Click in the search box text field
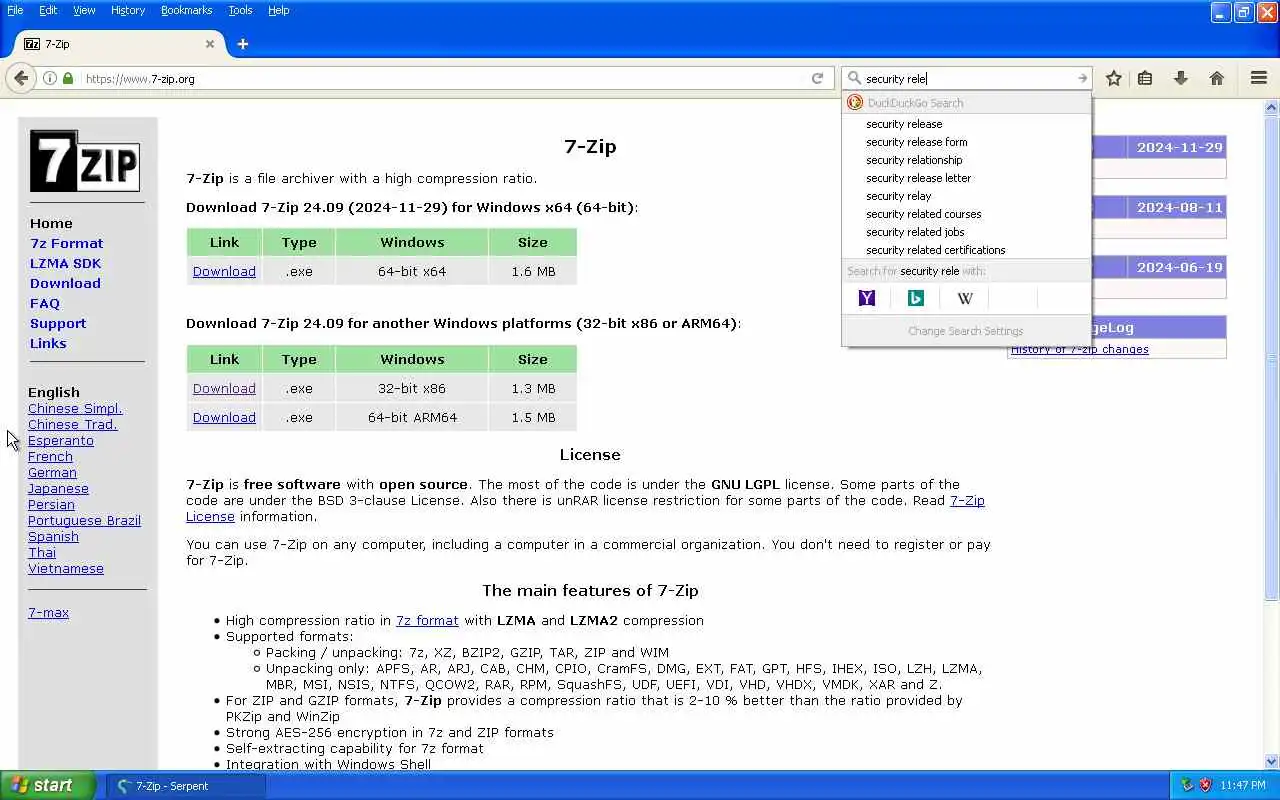Viewport: 1280px width, 800px height. tap(968, 78)
